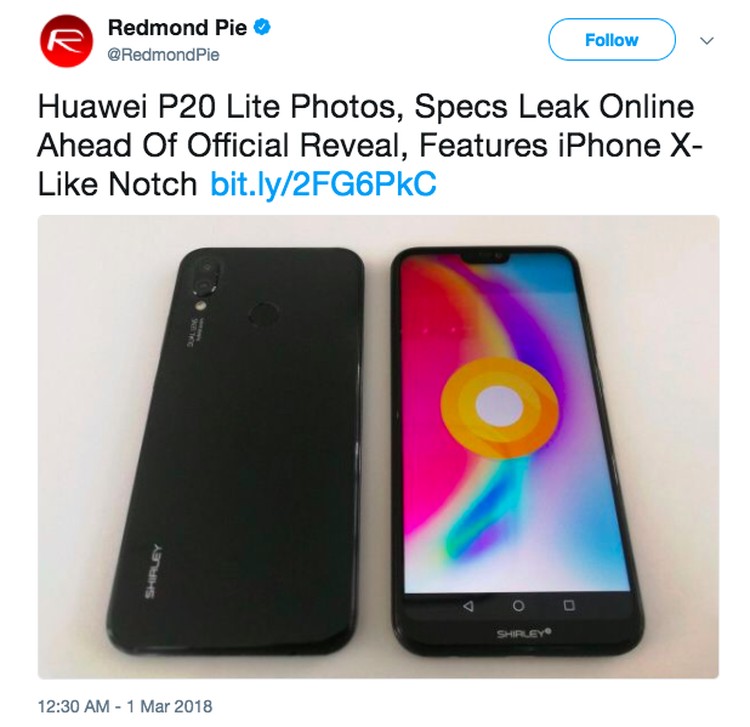Open the bit.ly/2FG6PkC link

point(323,184)
